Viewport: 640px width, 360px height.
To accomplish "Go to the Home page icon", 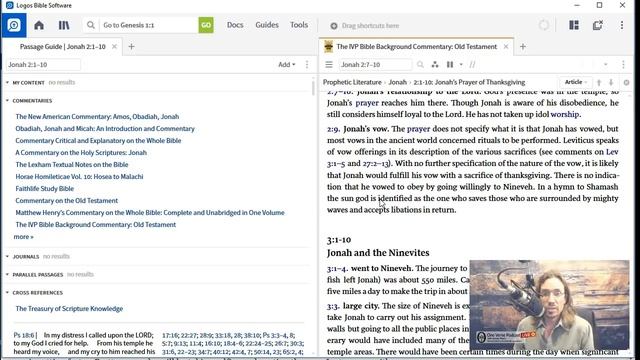I will (39, 25).
